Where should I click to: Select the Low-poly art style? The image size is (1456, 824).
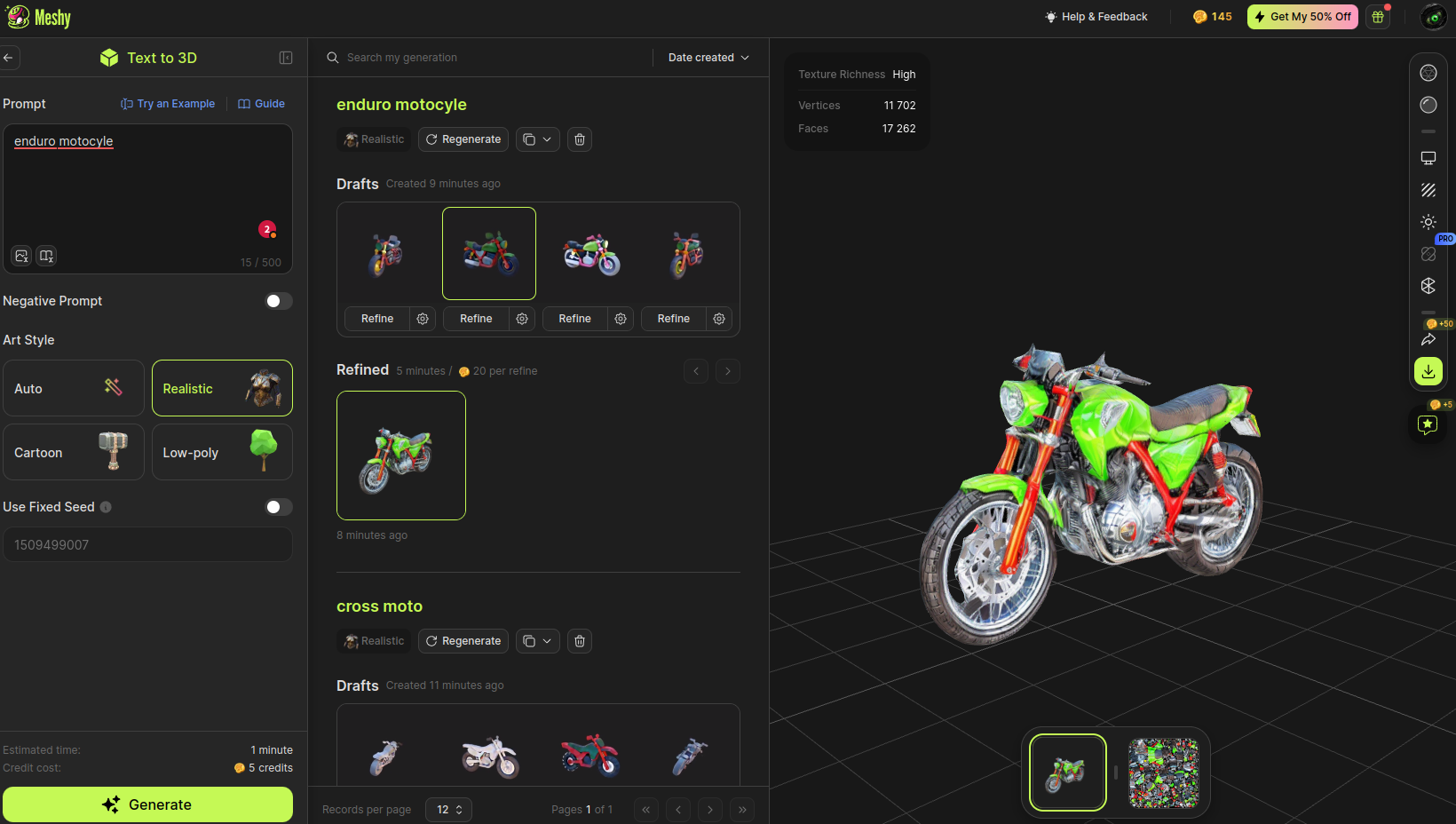pos(222,452)
